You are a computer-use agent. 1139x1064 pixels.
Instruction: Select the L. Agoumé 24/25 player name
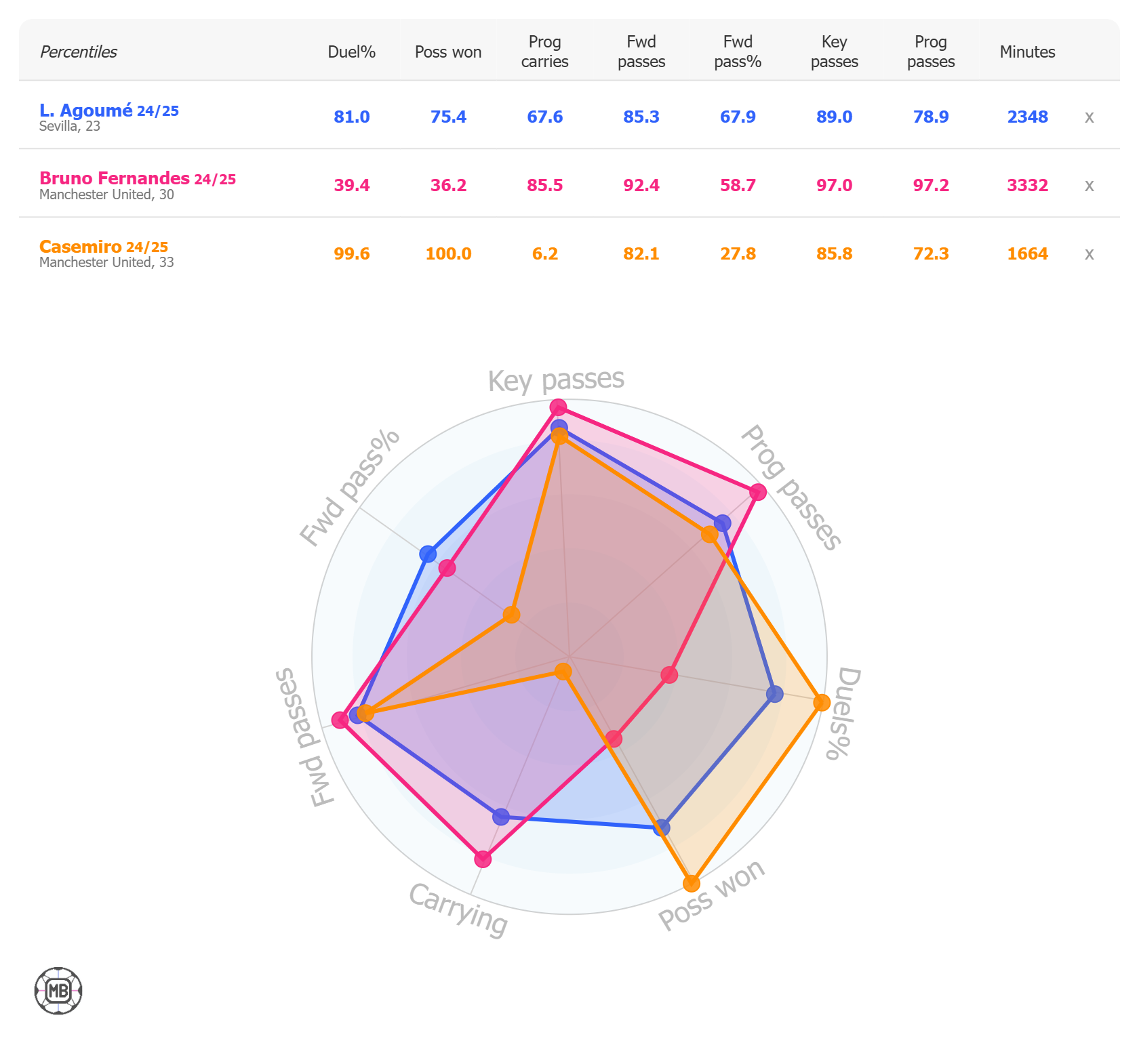tap(109, 110)
